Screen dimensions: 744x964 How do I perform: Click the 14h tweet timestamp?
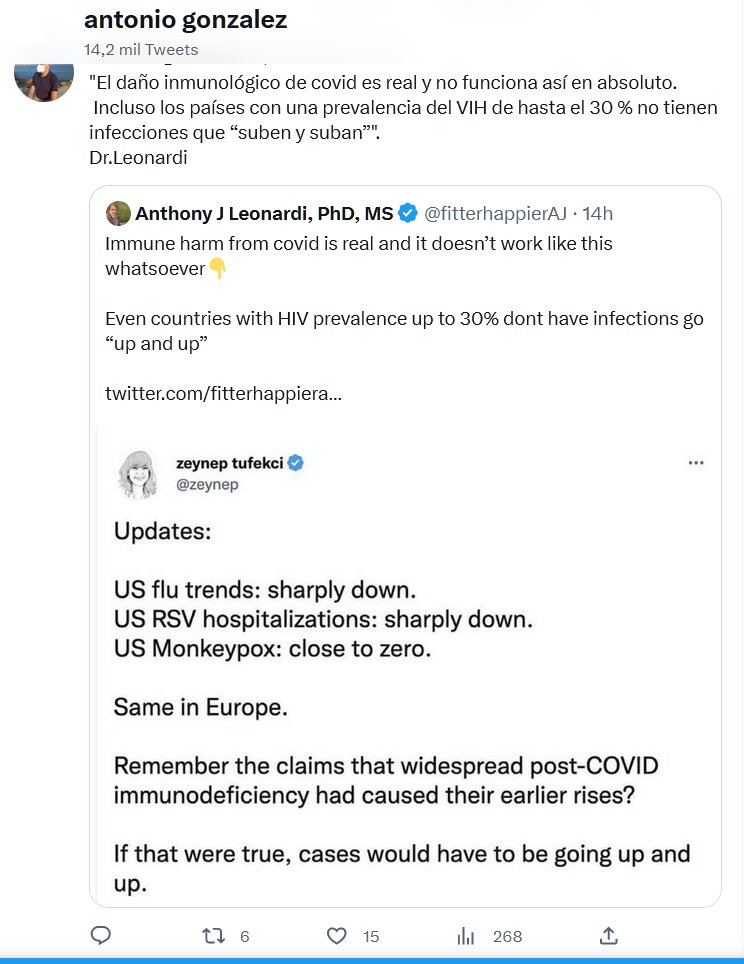(597, 213)
